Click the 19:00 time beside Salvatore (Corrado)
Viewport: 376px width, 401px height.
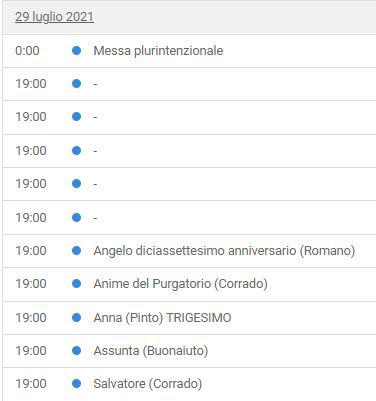31,384
